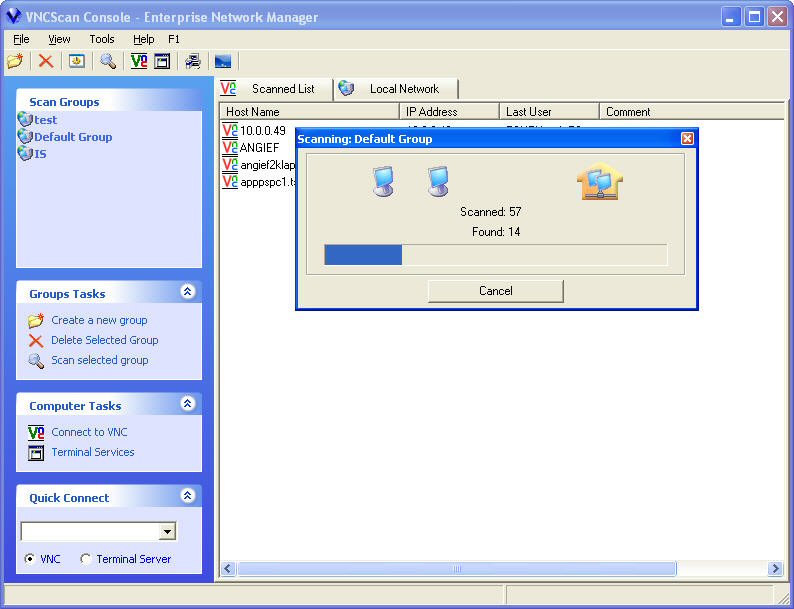
Task: Collapse the Computer Tasks panel
Action: pos(188,403)
